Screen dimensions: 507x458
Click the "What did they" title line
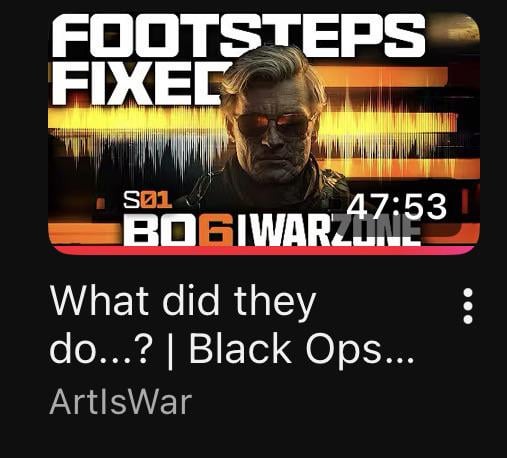click(x=183, y=302)
